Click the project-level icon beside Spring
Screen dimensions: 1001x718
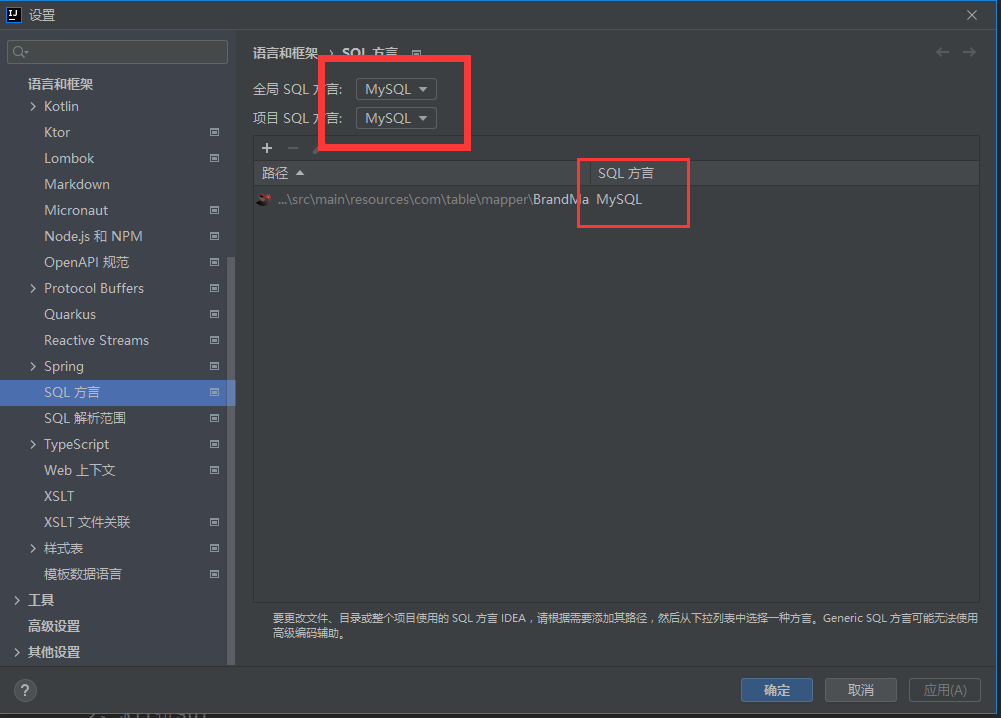214,366
